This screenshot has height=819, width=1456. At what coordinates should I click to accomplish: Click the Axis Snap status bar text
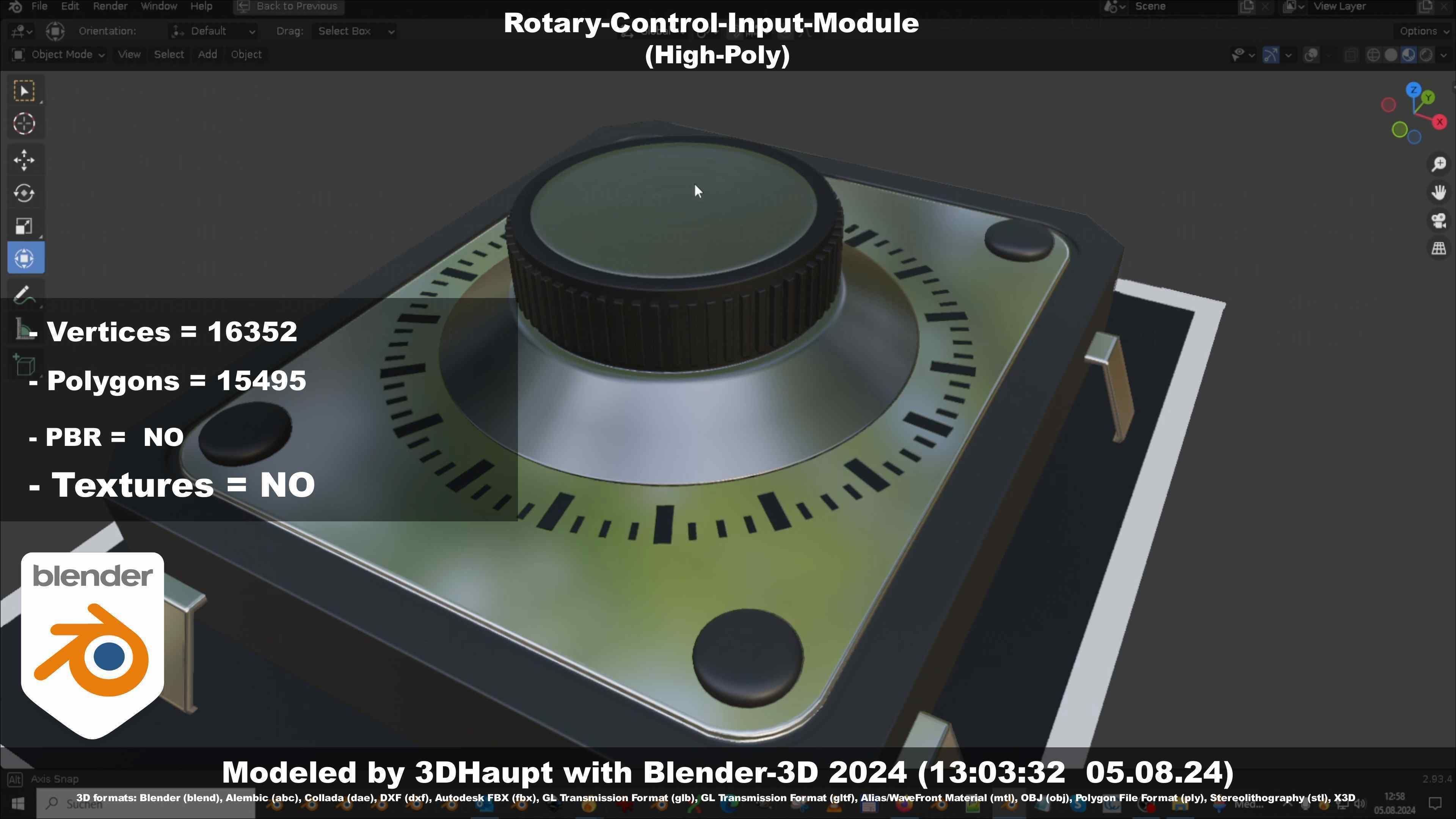55,779
